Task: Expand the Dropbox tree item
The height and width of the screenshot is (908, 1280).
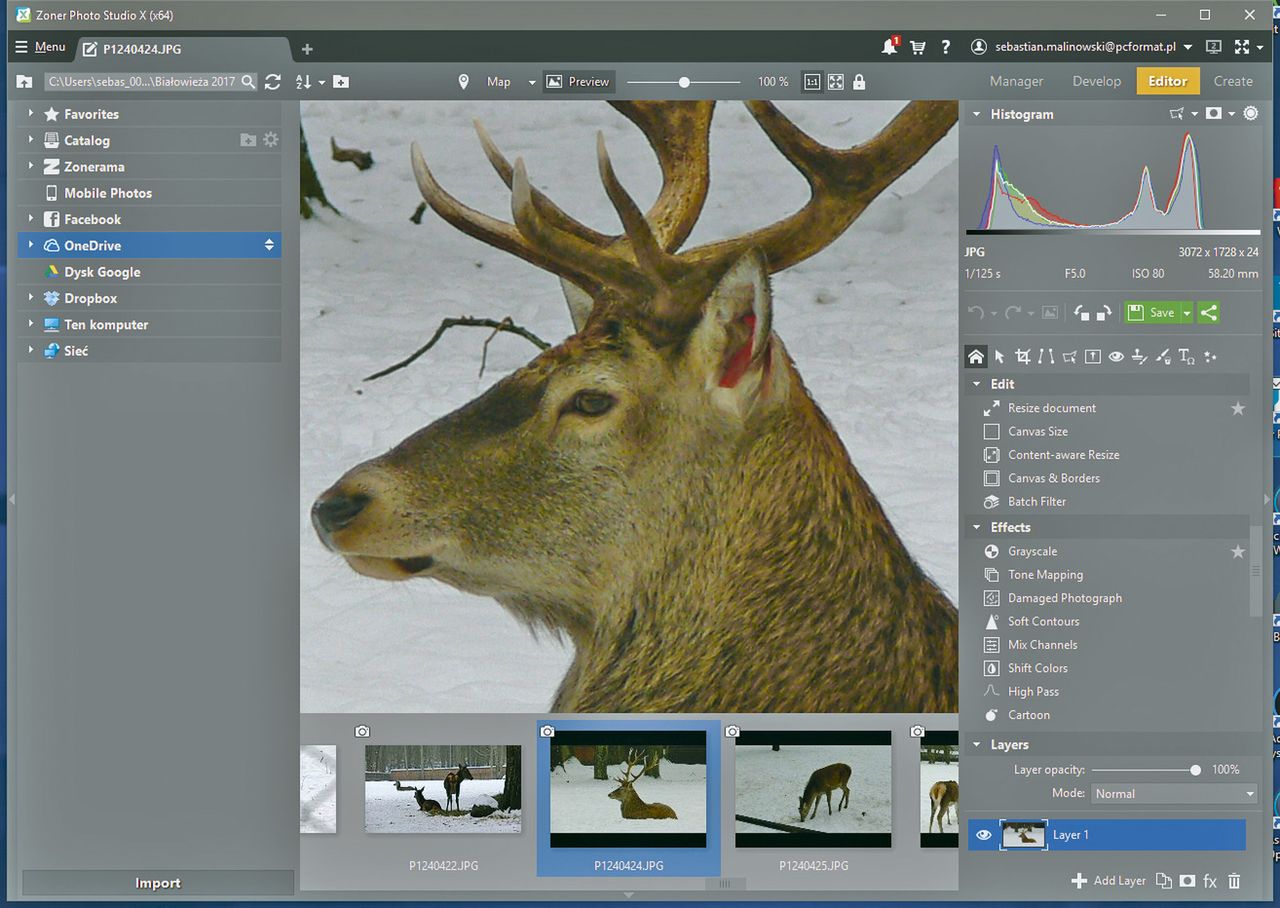Action: 31,298
